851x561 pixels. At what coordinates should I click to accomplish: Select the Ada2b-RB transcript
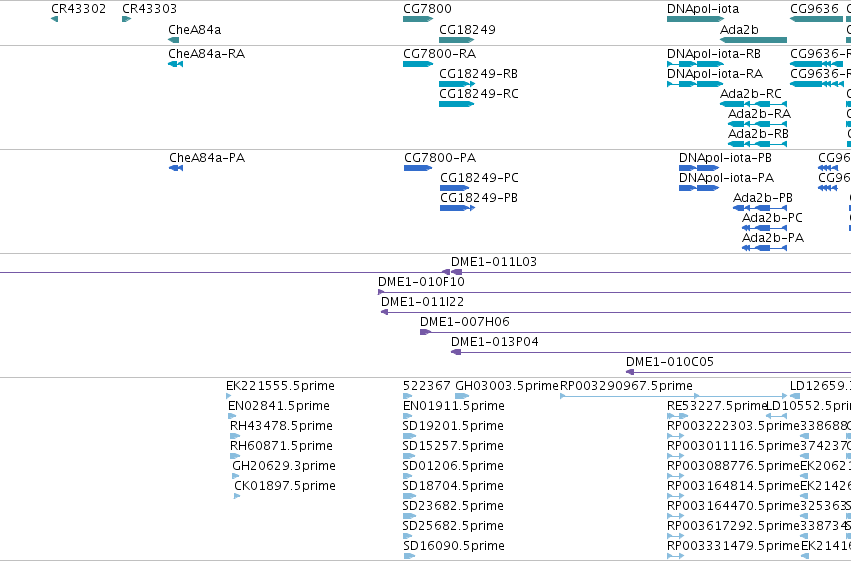coord(757,144)
